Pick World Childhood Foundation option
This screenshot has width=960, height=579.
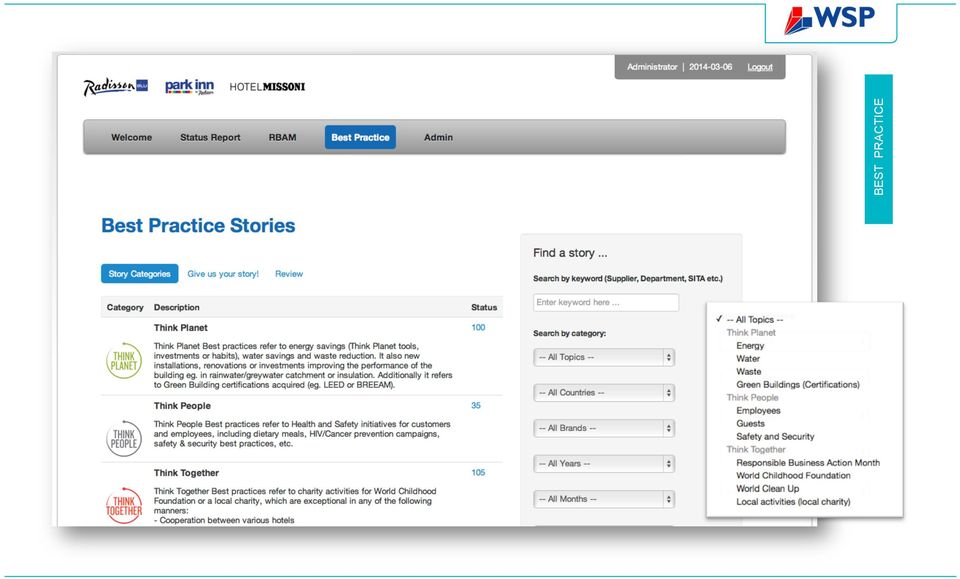click(x=793, y=476)
